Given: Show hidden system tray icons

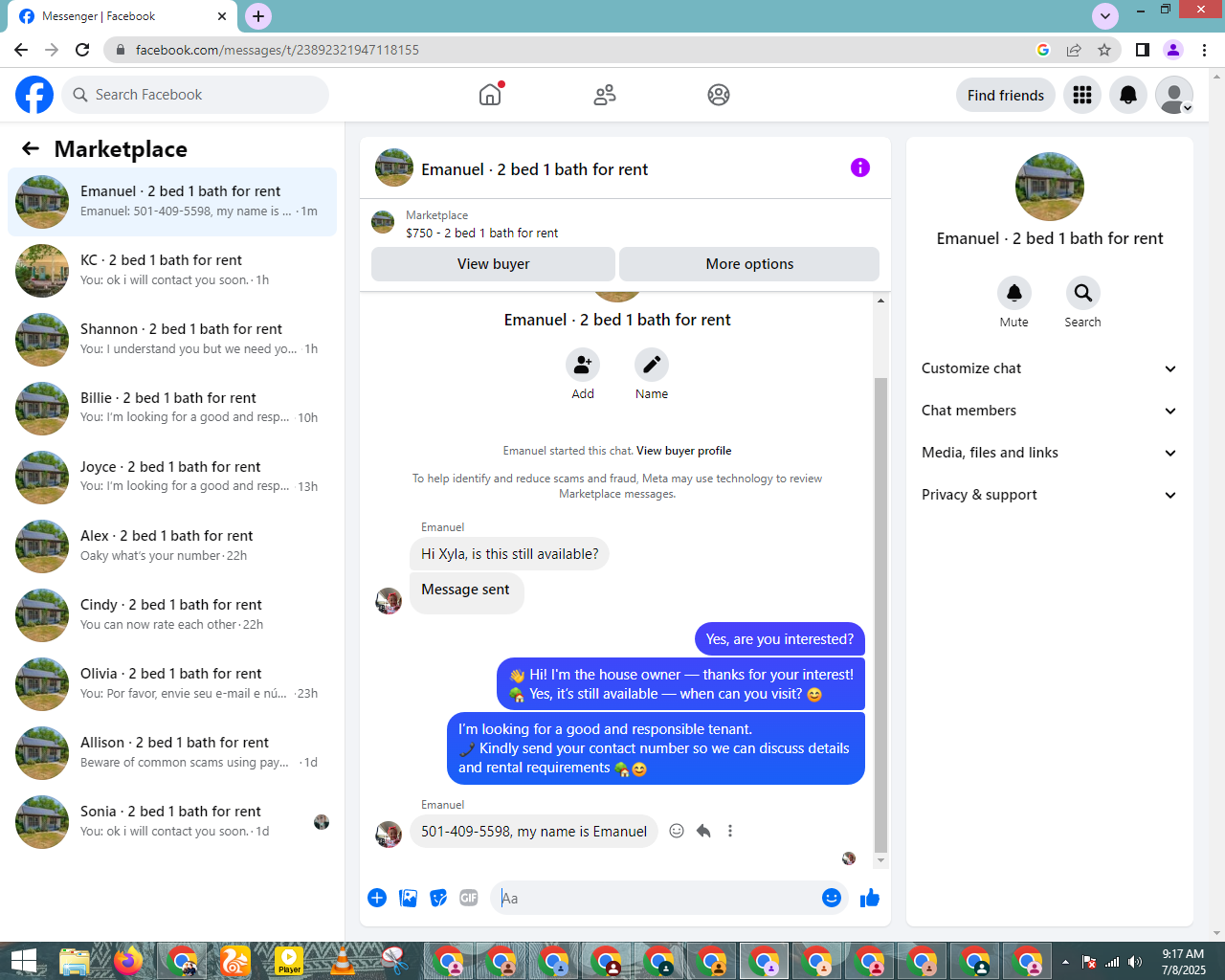Looking at the screenshot, I should 1065,962.
